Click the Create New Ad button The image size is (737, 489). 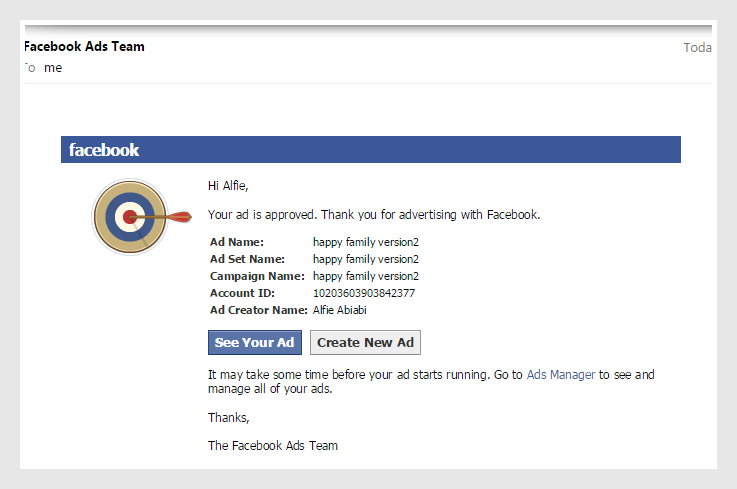[x=365, y=343]
